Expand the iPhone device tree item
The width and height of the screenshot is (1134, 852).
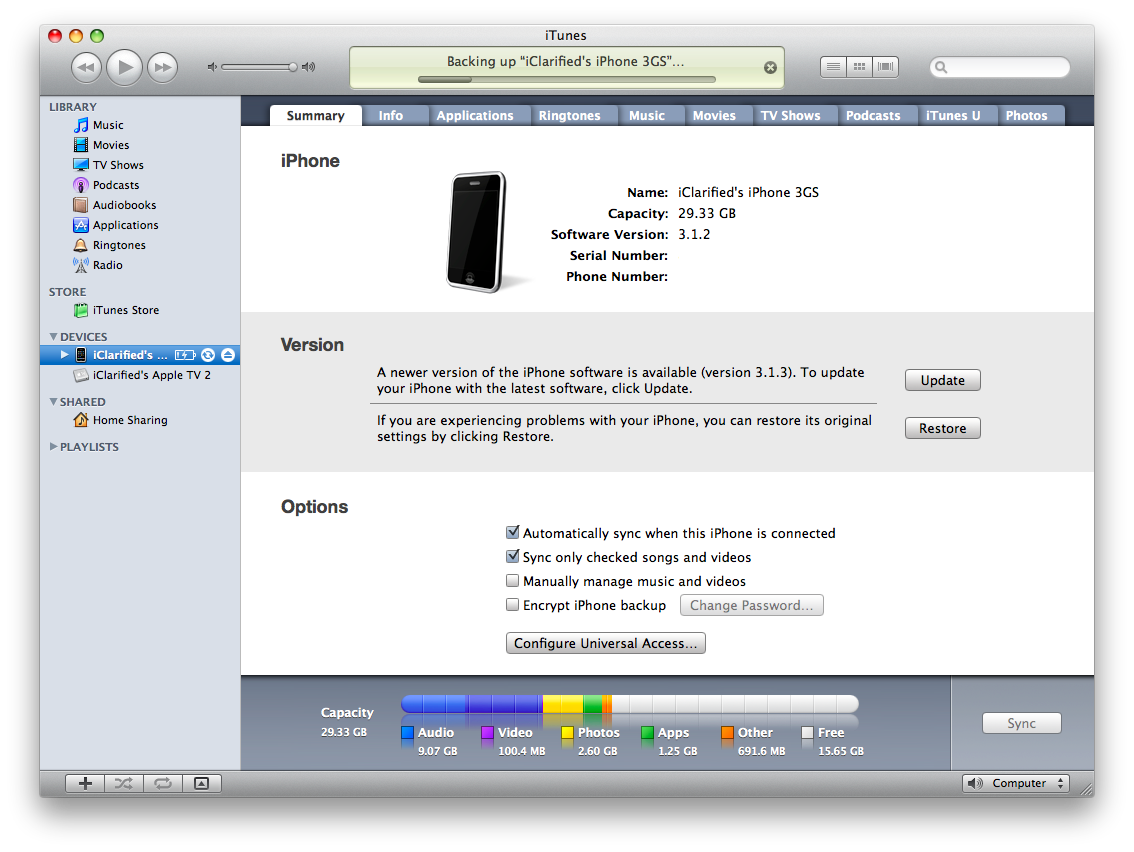coord(65,355)
